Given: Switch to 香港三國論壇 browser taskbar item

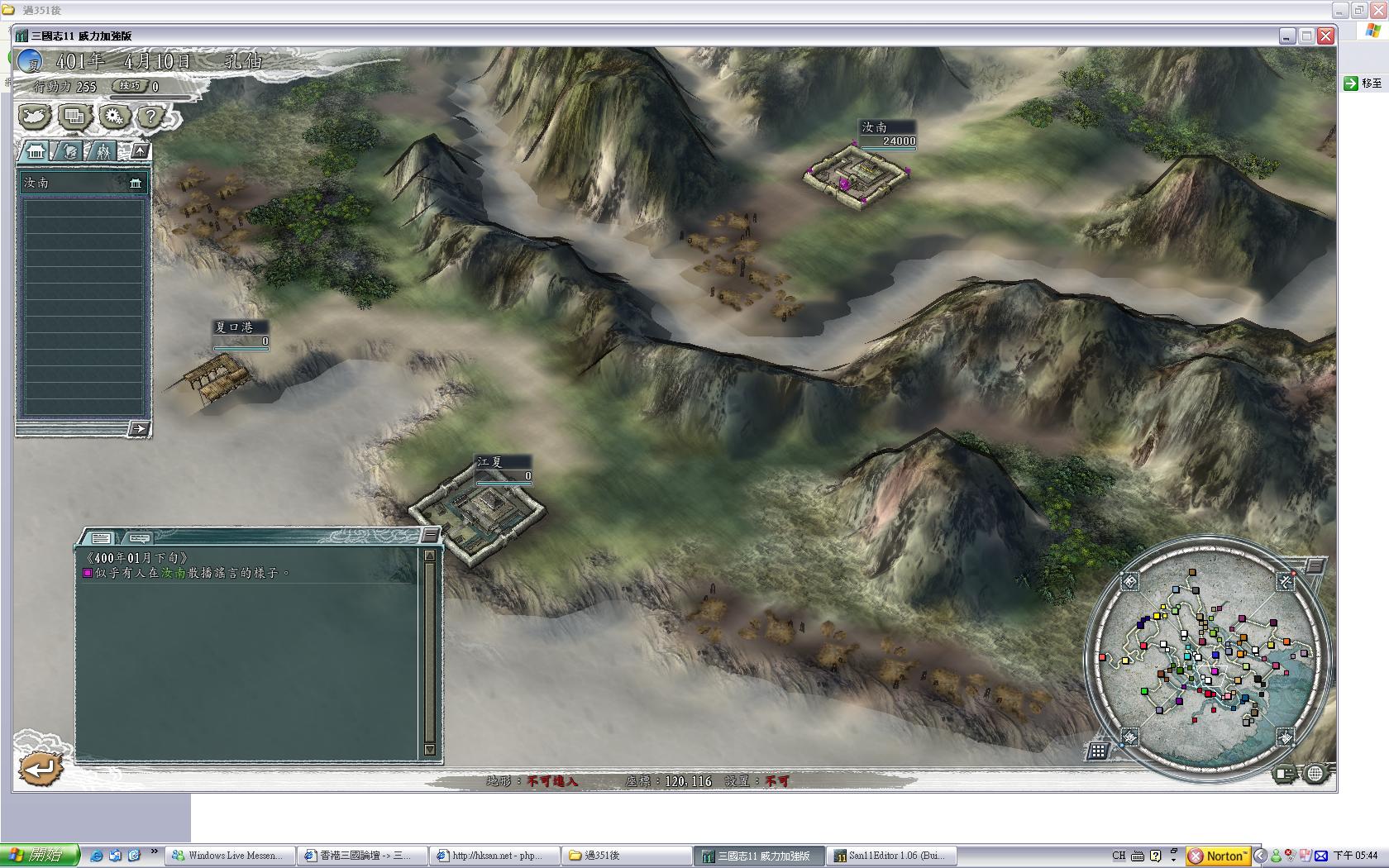Looking at the screenshot, I should coord(363,856).
